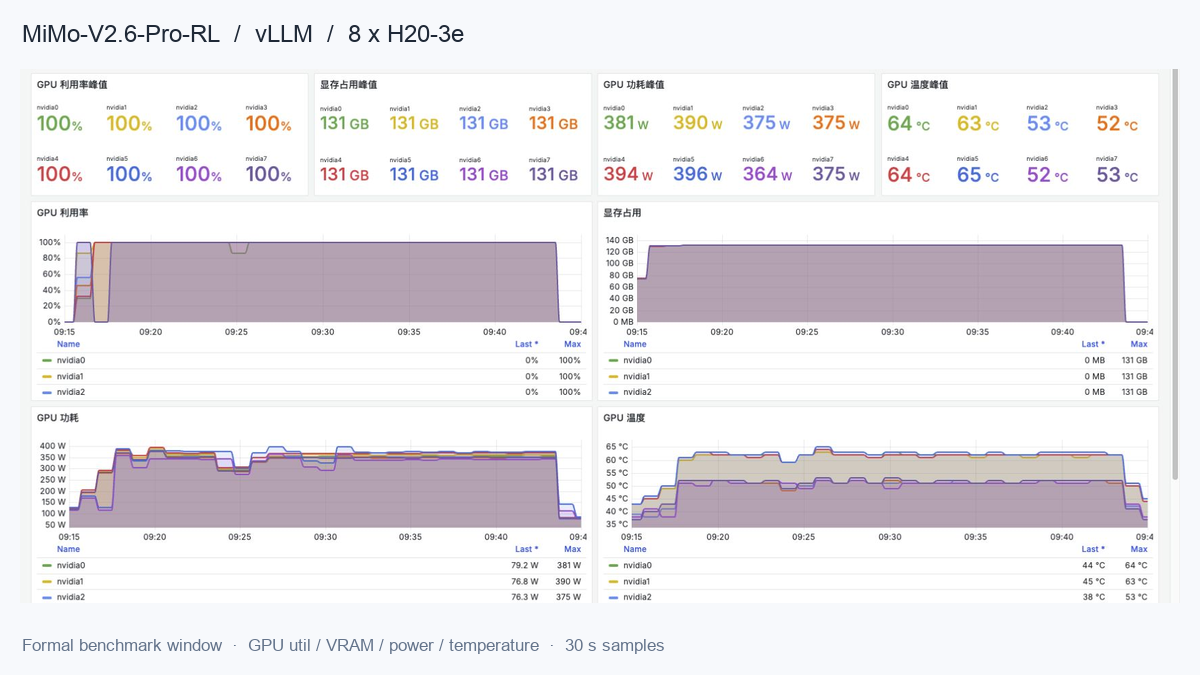1200x675 pixels.
Task: Click the 396 W power peak for nvidia5
Action: [x=697, y=174]
